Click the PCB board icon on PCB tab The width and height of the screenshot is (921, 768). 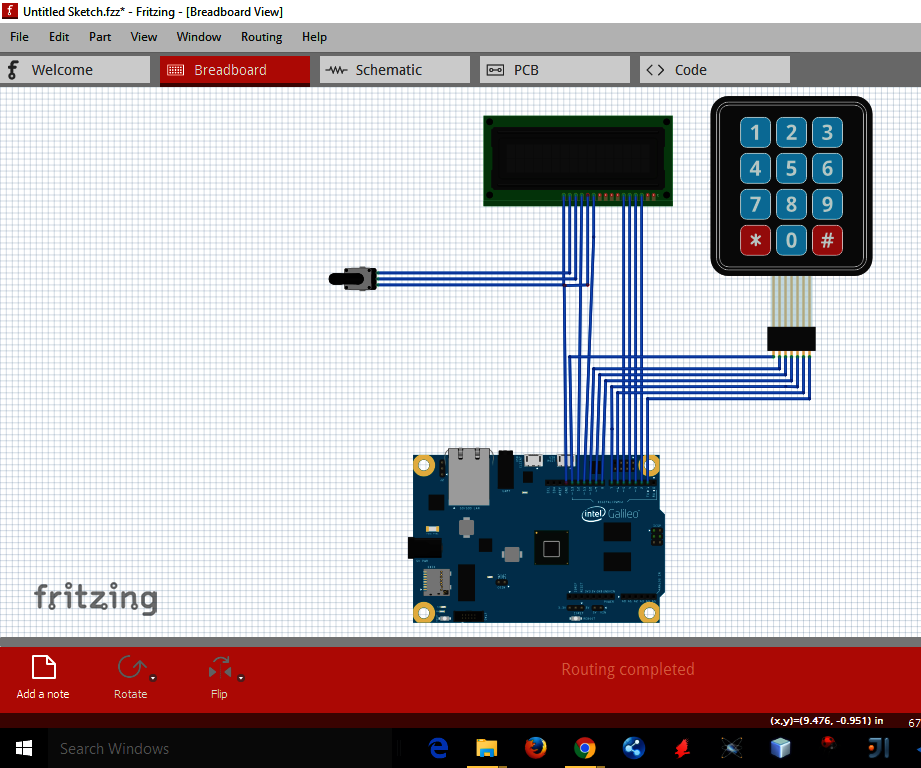(x=495, y=70)
